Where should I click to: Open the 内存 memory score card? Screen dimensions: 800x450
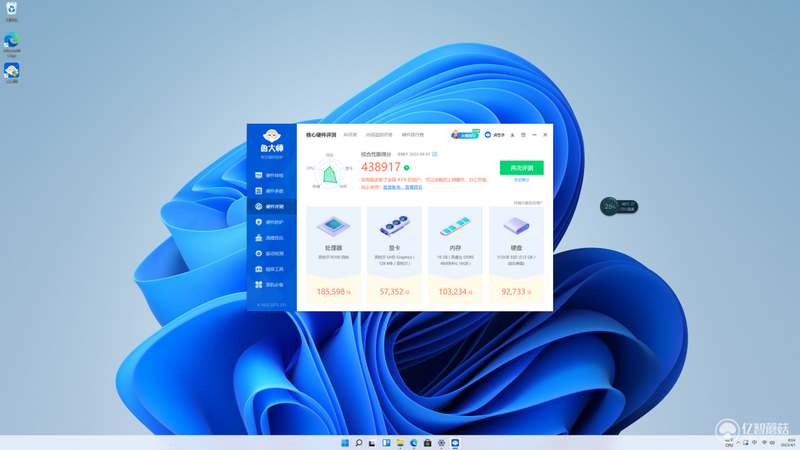(x=455, y=255)
